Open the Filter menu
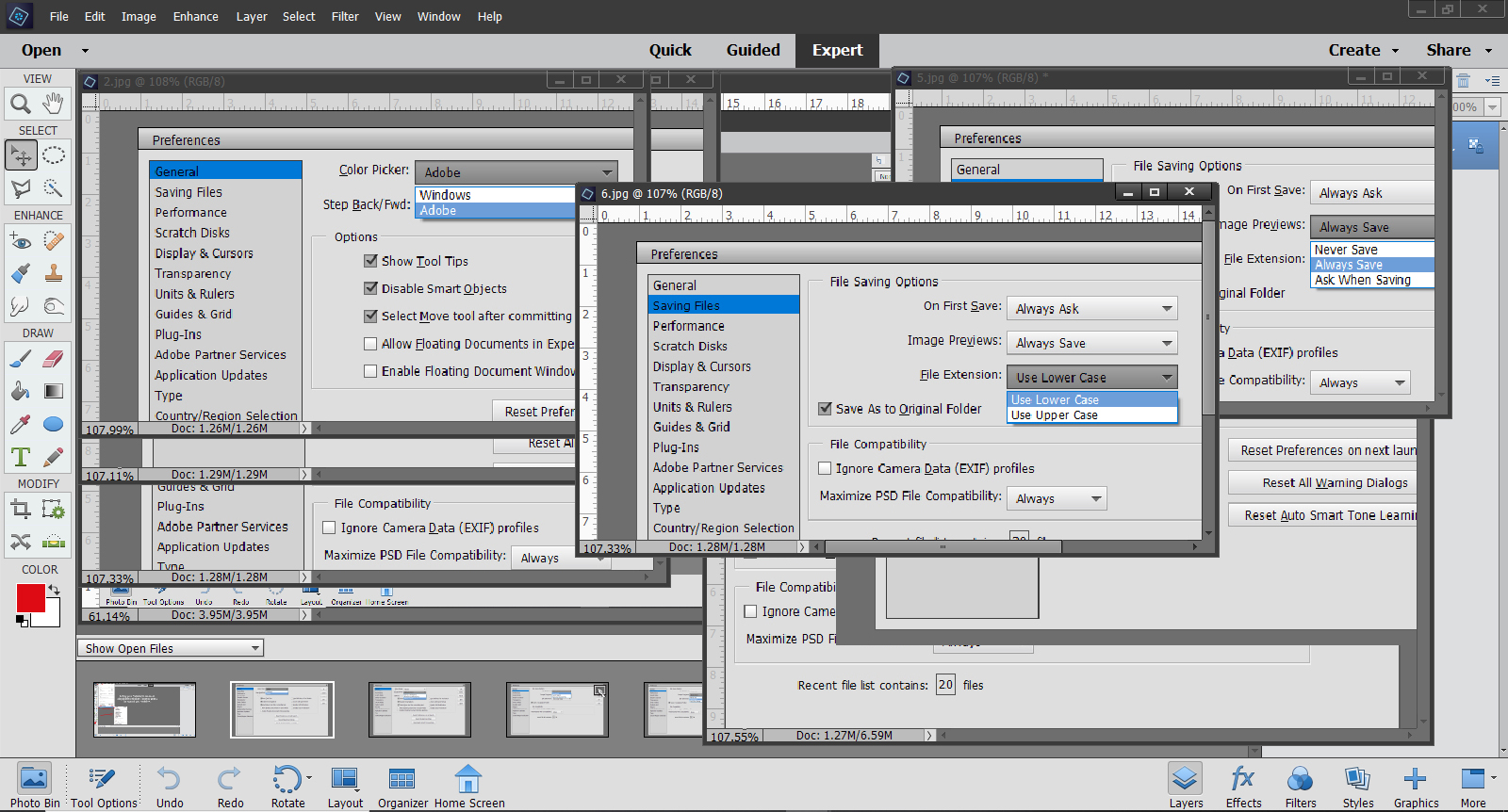 pyautogui.click(x=345, y=17)
